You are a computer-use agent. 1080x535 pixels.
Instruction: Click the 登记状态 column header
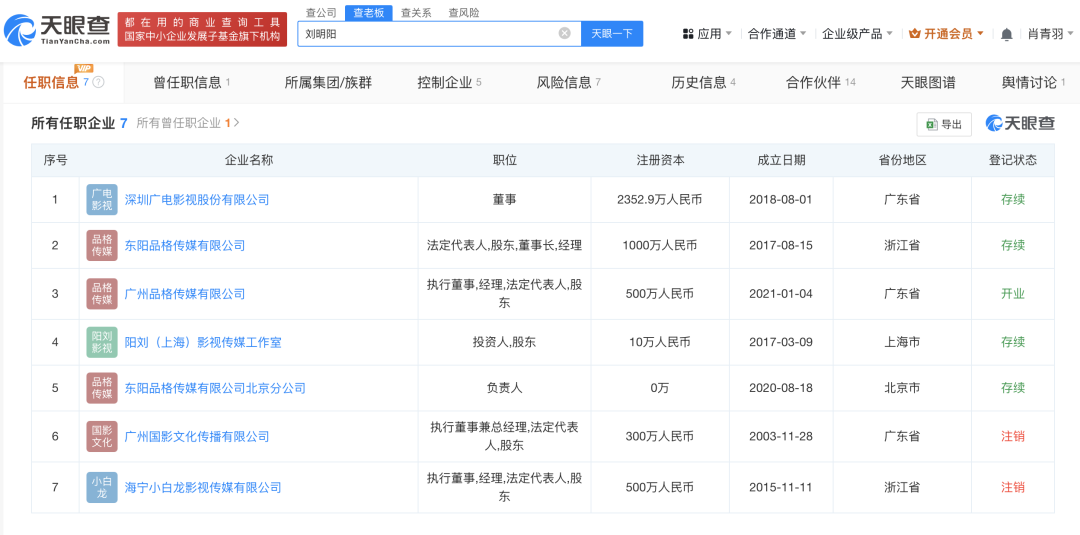pyautogui.click(x=1012, y=160)
